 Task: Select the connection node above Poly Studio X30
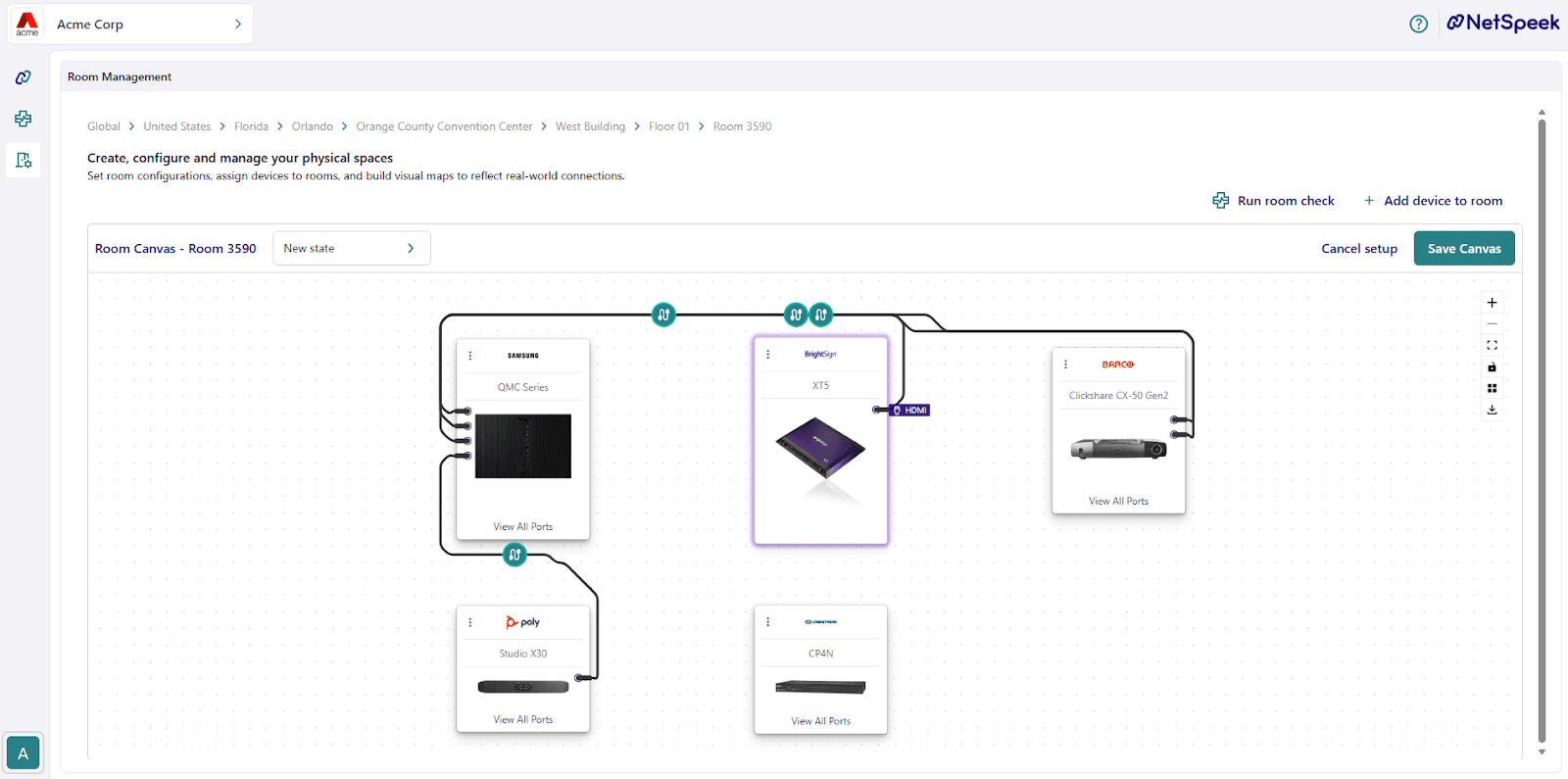514,555
